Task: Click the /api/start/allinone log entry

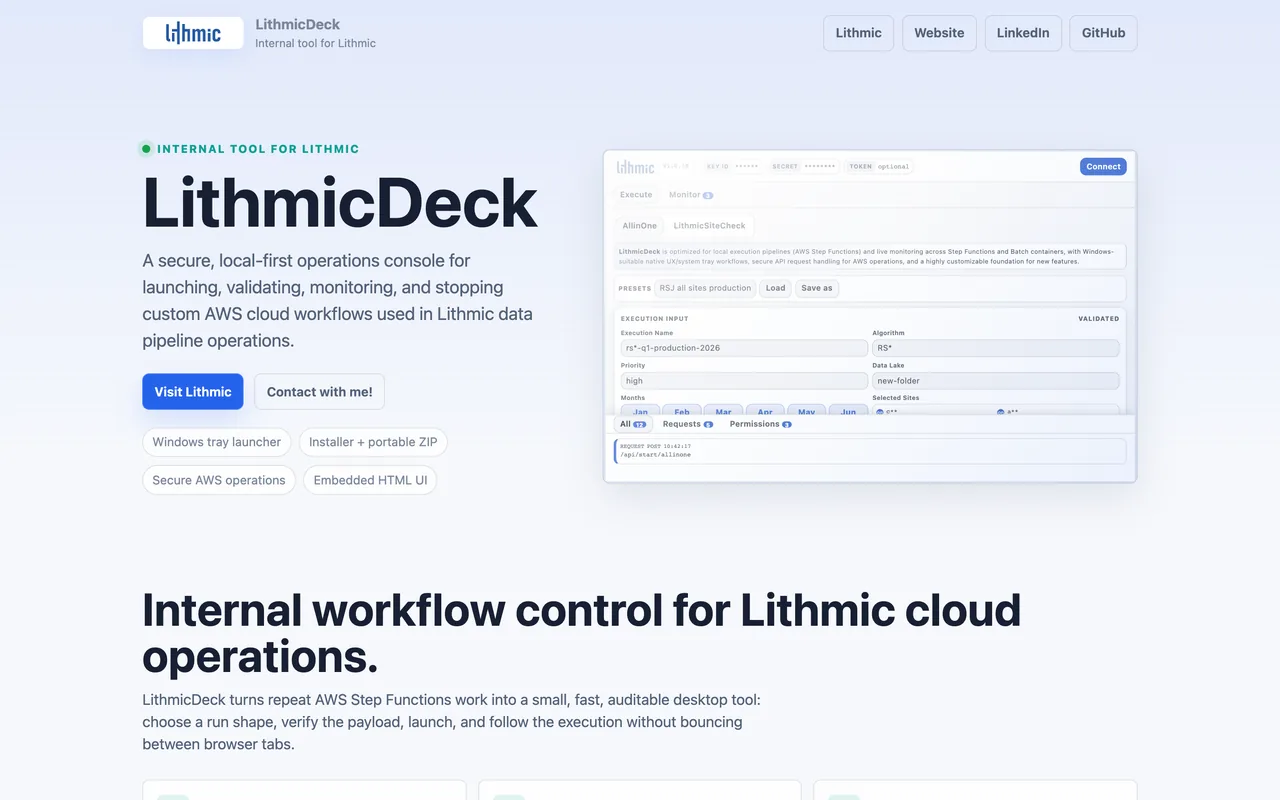Action: (870, 450)
